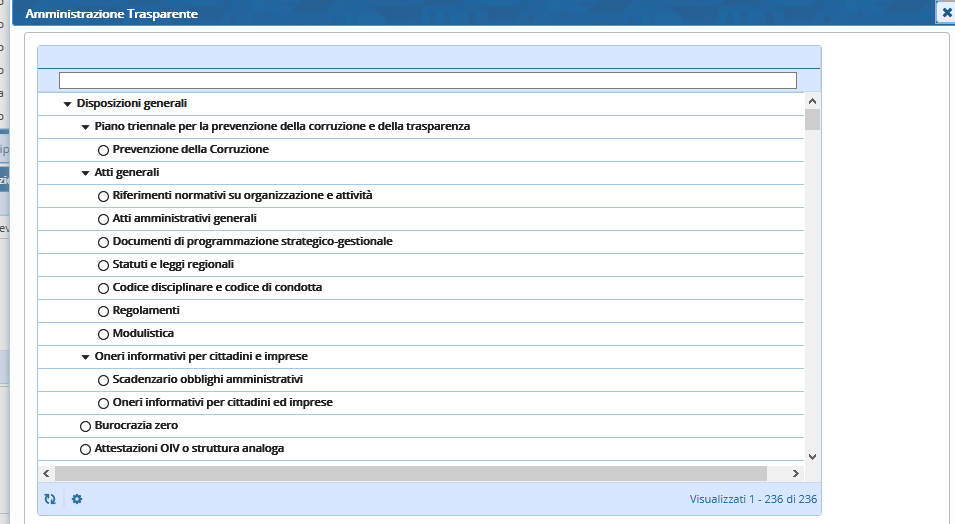Click the refresh icon in the footer
Viewport: 955px width, 524px height.
pyautogui.click(x=50, y=499)
